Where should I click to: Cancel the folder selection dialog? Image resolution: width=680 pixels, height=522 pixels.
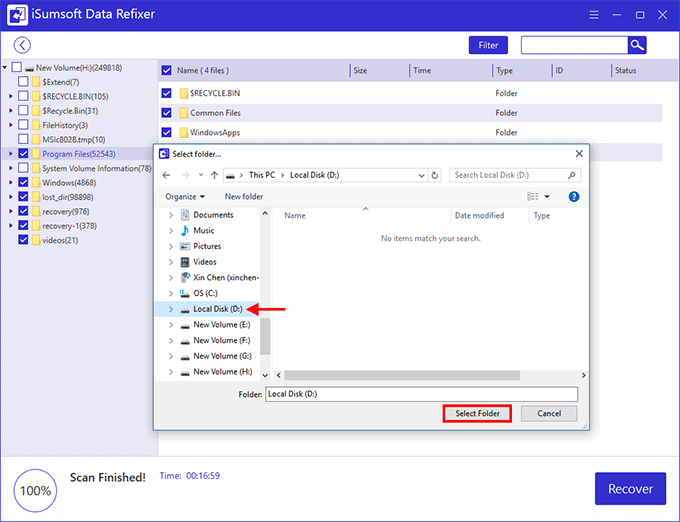[x=549, y=414]
